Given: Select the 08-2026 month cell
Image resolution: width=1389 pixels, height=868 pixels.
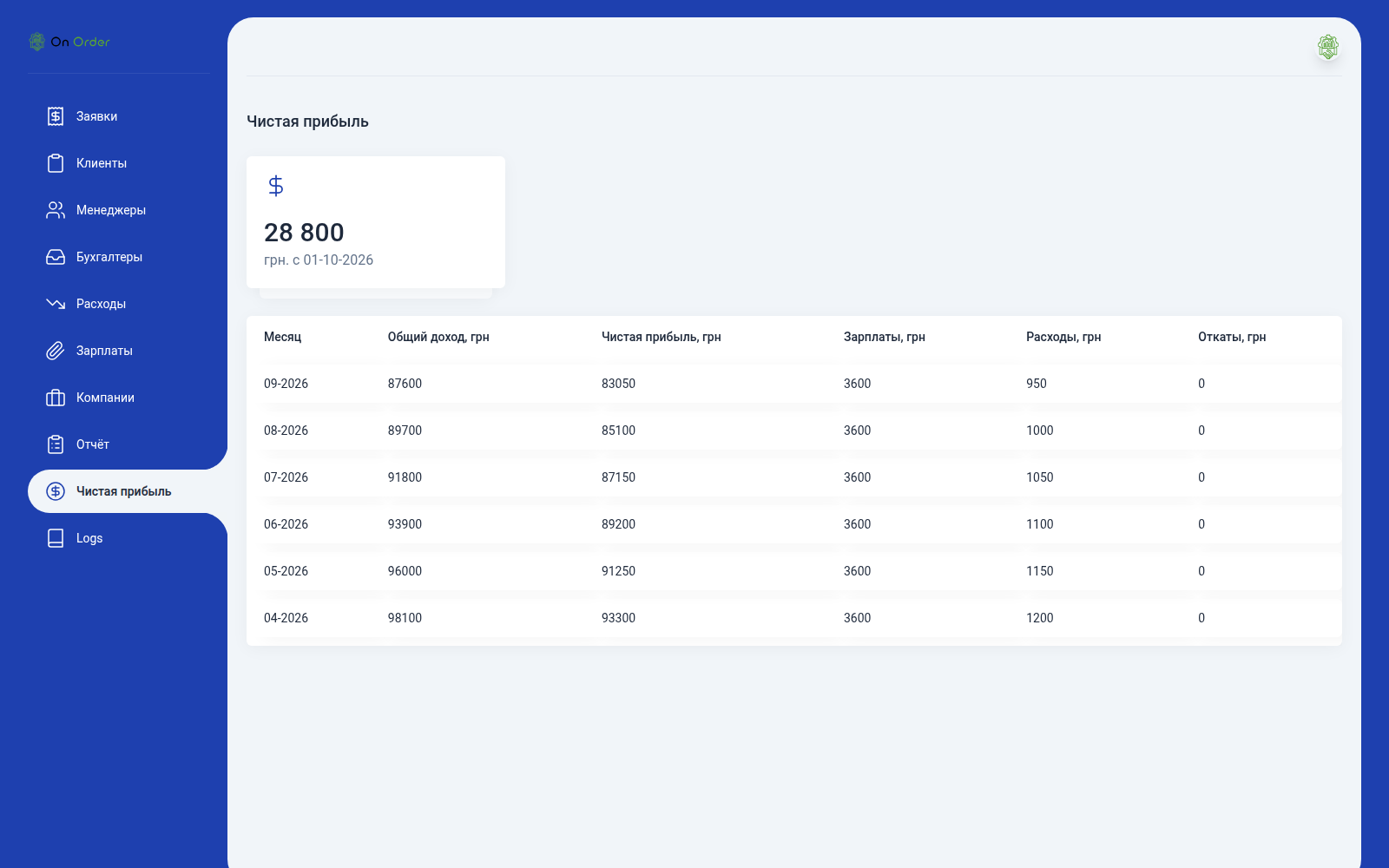Looking at the screenshot, I should coord(286,431).
